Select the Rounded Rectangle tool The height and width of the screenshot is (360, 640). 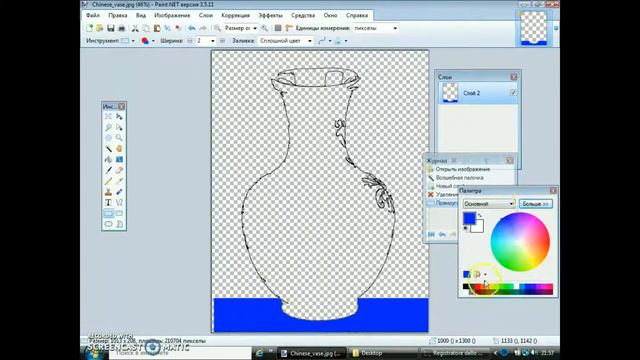click(x=119, y=213)
